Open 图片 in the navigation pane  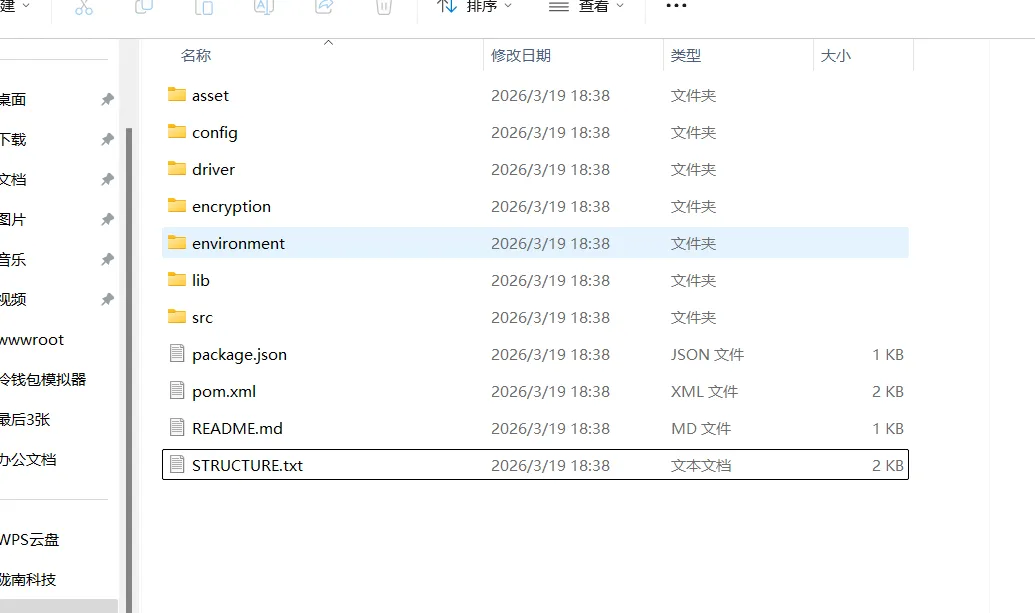pos(13,219)
